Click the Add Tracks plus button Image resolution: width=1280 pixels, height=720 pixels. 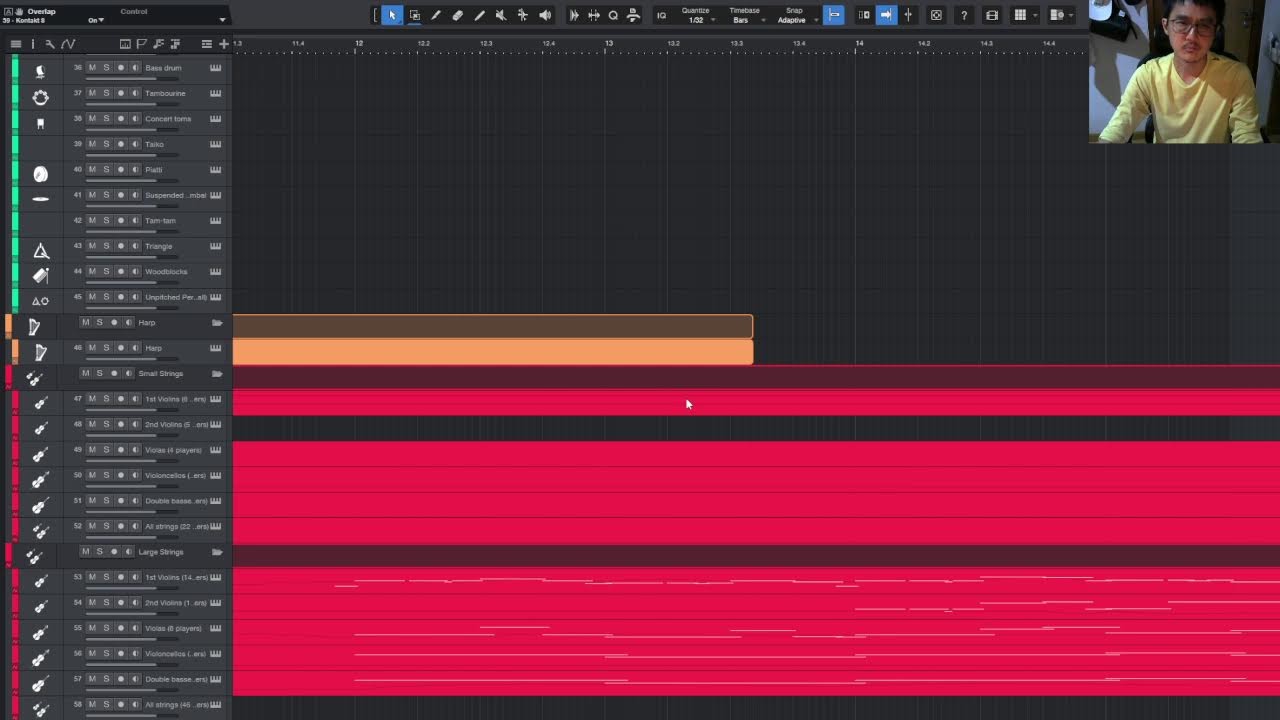point(224,44)
